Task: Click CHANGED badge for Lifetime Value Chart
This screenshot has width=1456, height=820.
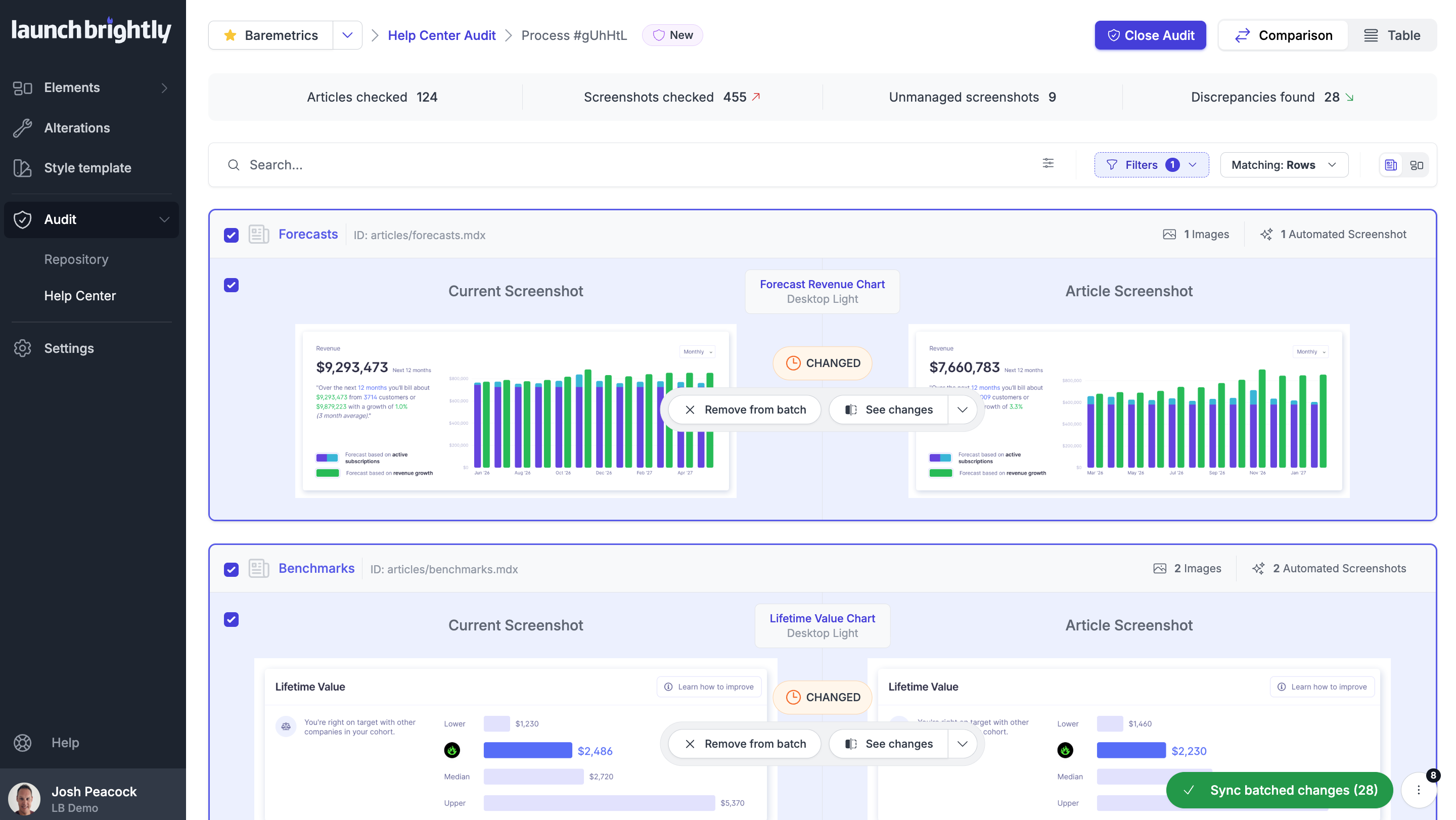Action: pos(822,697)
